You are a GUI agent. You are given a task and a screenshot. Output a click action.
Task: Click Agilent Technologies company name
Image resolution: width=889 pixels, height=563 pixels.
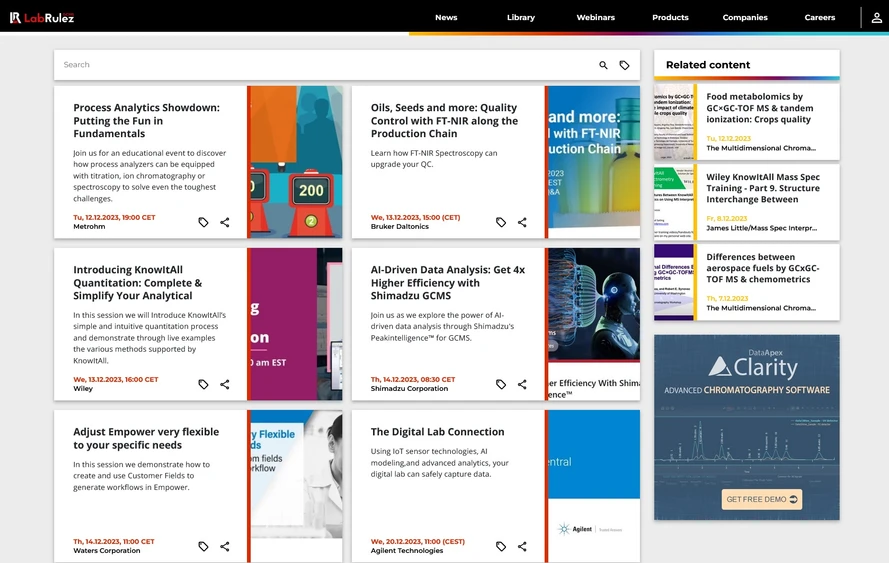click(x=407, y=551)
